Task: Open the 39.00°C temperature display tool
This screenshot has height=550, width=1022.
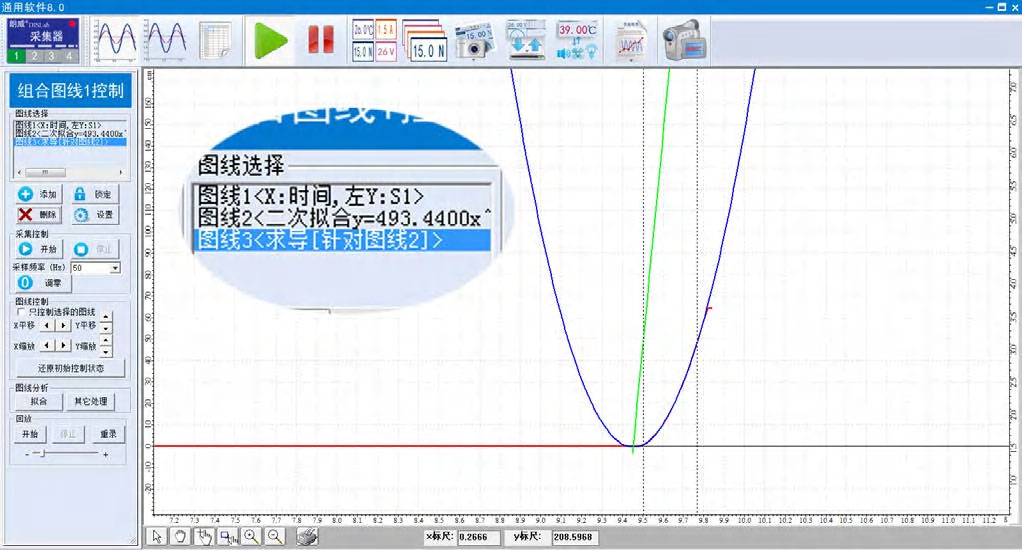Action: point(576,40)
